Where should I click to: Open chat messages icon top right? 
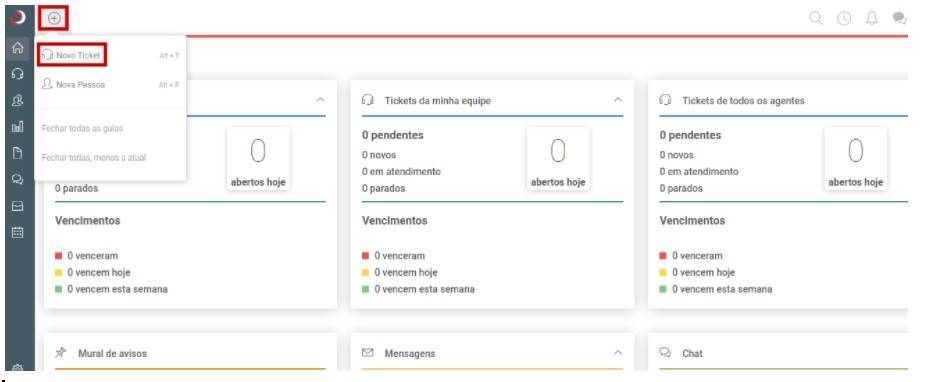click(899, 18)
